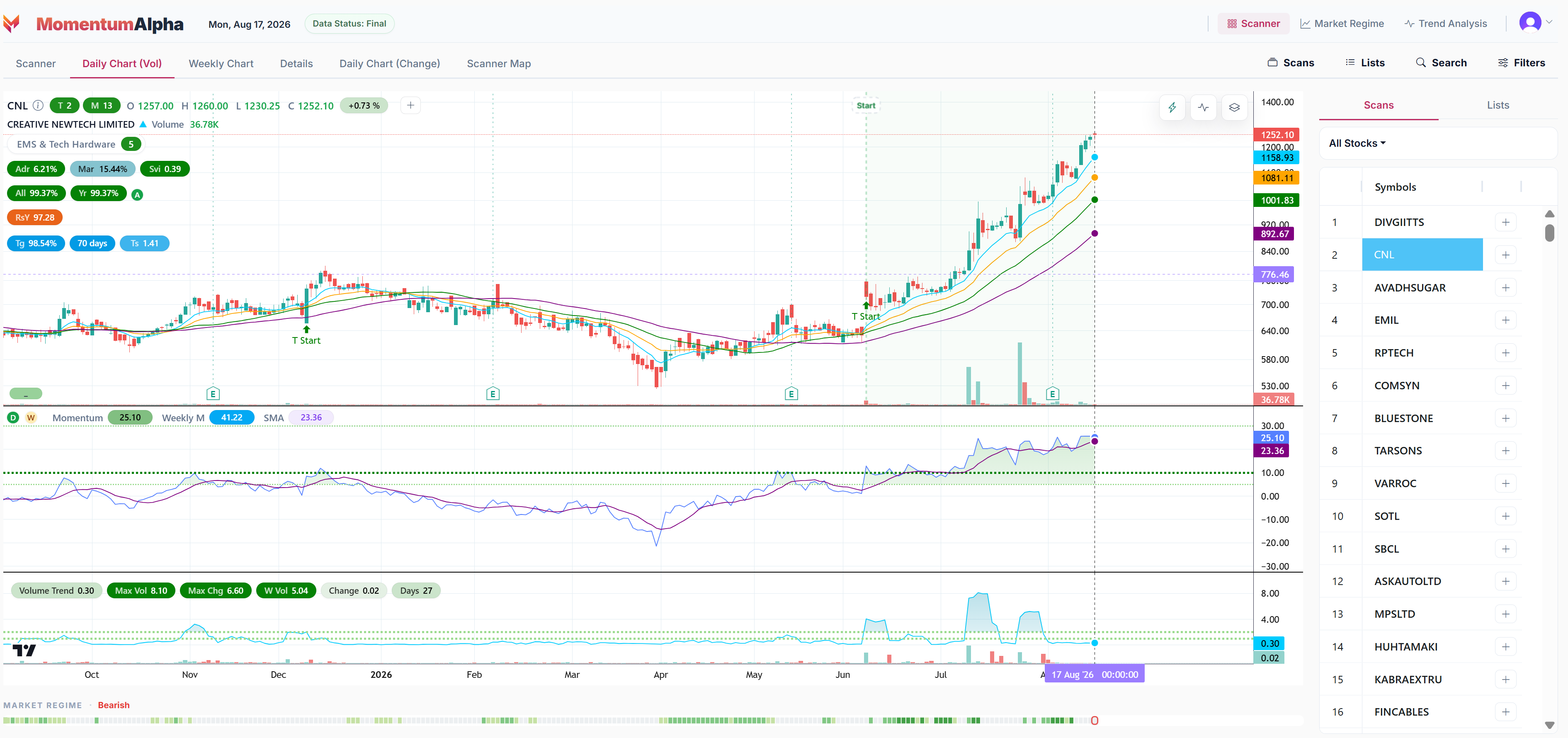Screen dimensions: 1568x738
Task: Open the layers chart tool
Action: click(x=1234, y=108)
